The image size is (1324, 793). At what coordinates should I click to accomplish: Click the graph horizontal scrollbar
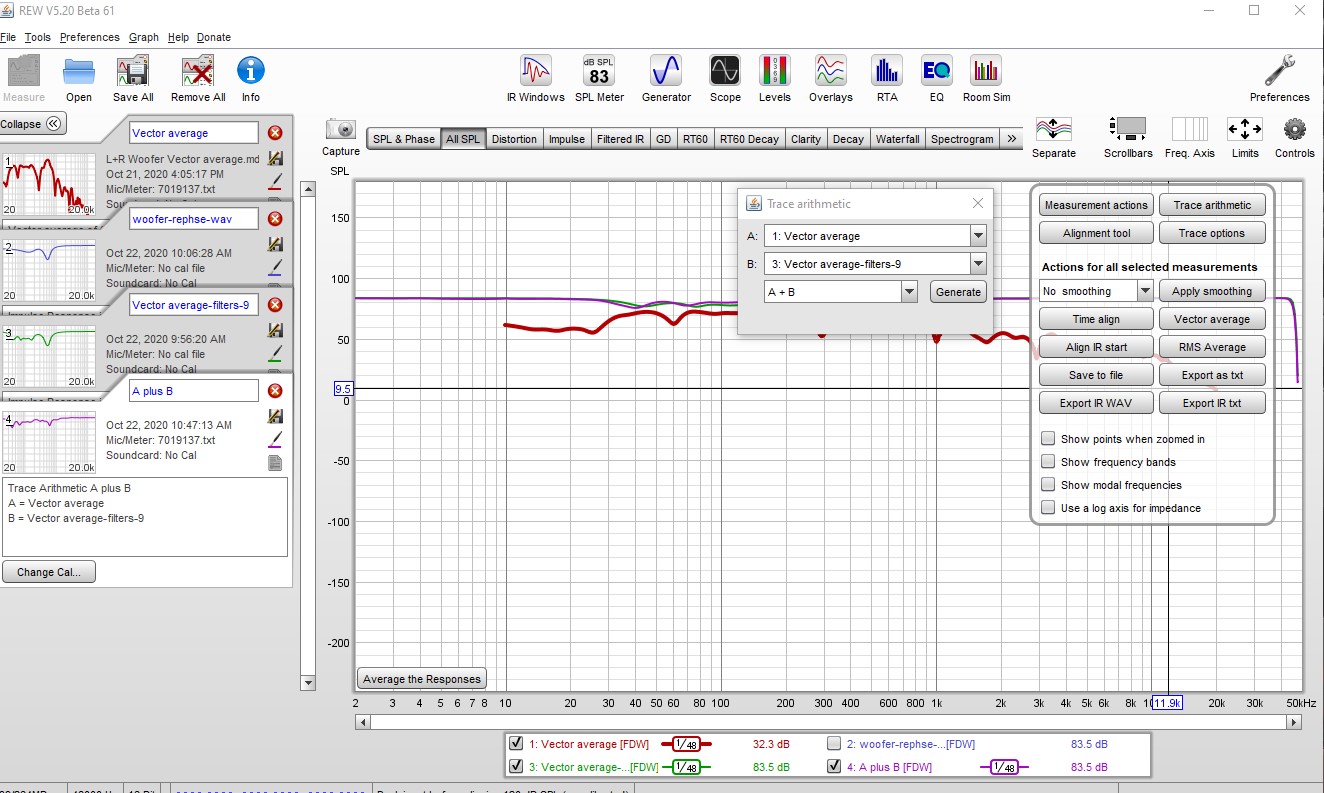830,721
